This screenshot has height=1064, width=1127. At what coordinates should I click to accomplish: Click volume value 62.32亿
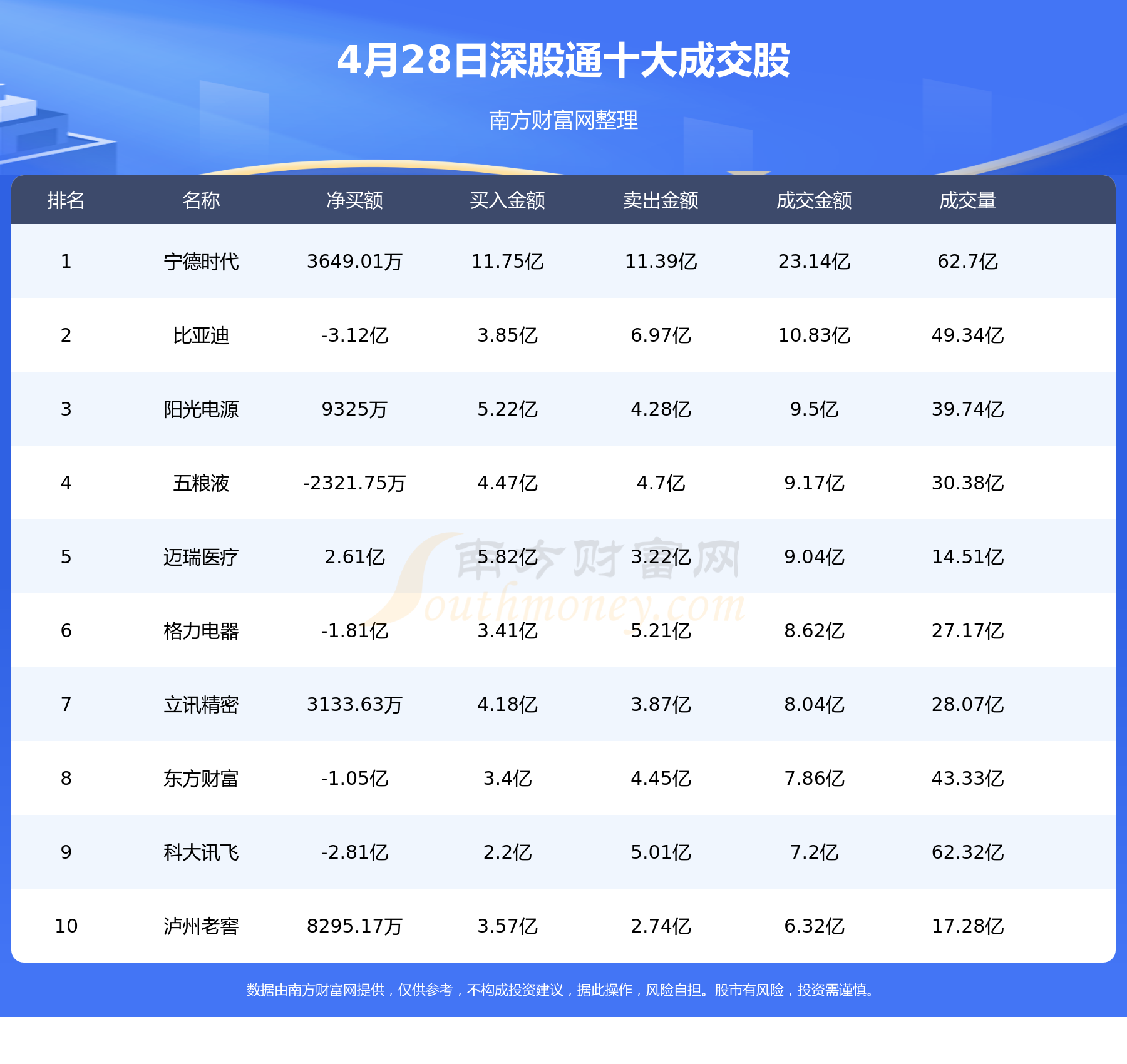point(968,852)
